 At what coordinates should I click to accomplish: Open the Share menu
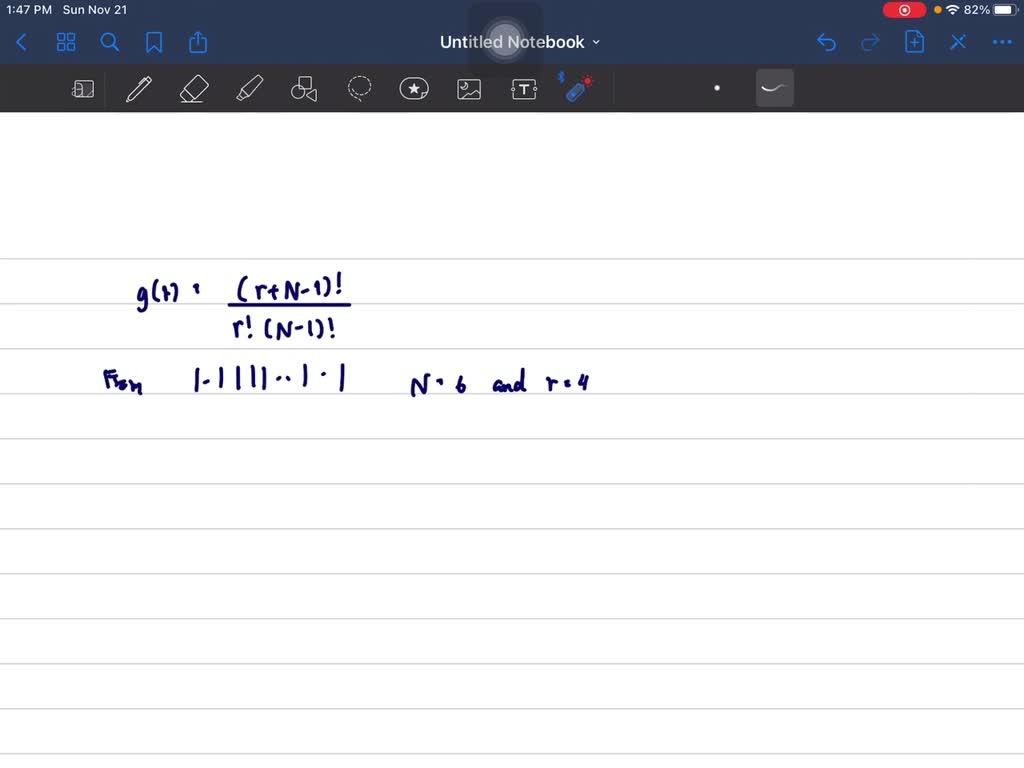tap(197, 42)
